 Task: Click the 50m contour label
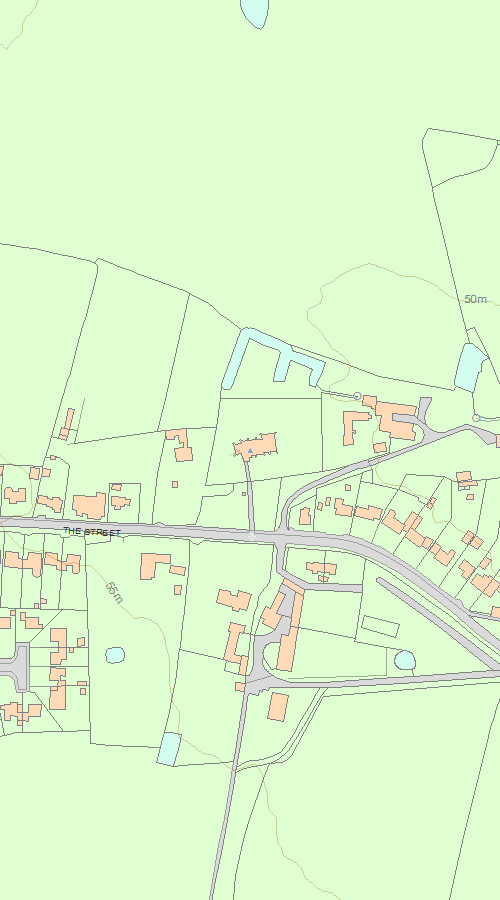point(475,299)
